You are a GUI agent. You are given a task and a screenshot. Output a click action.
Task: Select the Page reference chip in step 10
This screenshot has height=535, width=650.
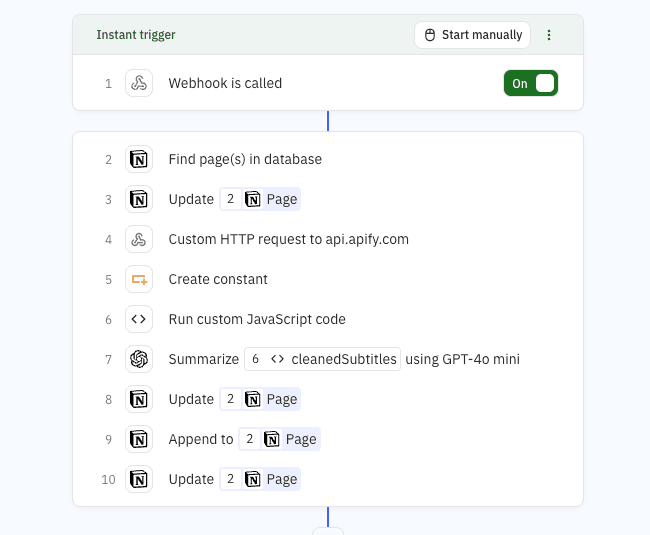(260, 479)
